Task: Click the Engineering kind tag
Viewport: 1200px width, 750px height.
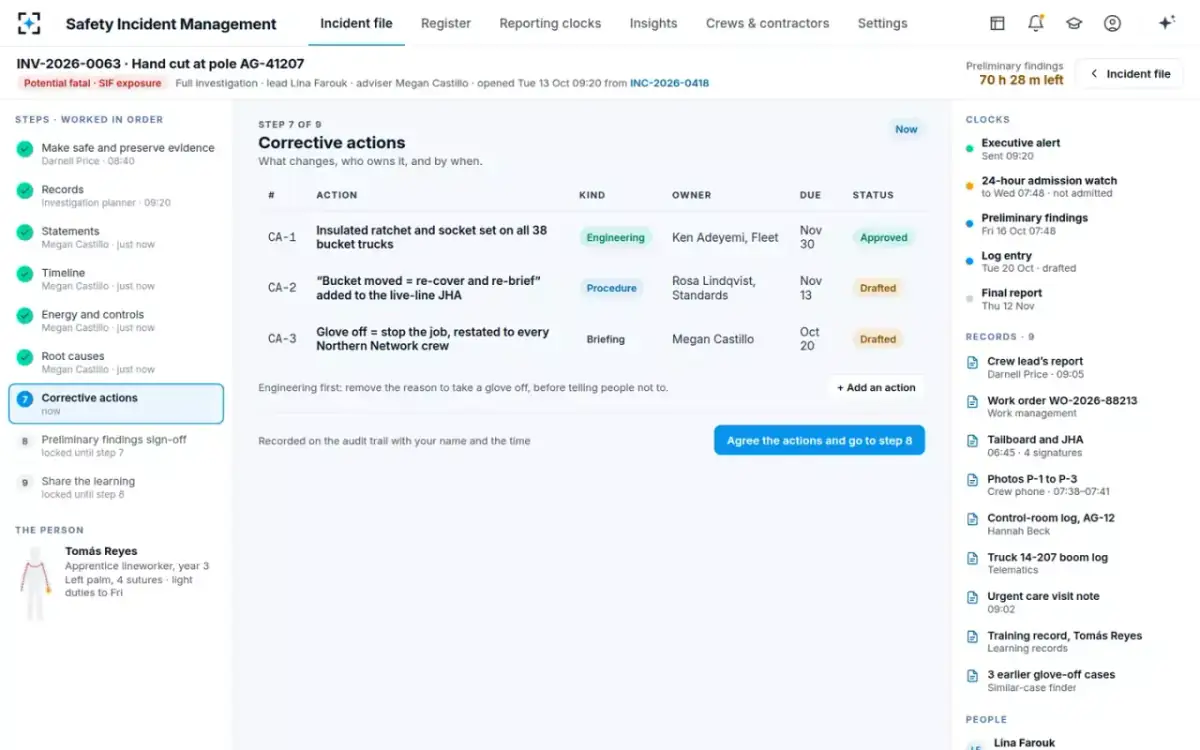Action: point(615,238)
